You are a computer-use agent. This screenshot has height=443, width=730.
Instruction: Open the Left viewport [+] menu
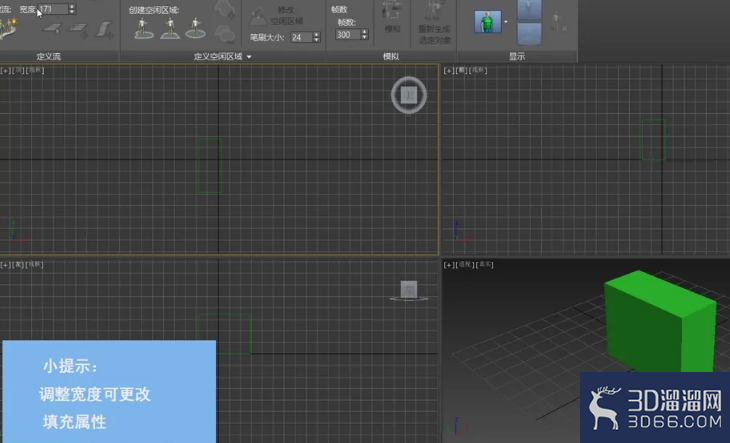click(6, 265)
